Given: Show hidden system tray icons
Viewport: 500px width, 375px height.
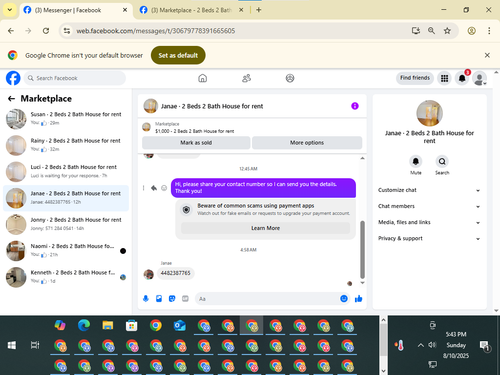Looking at the screenshot, I should (421, 345).
